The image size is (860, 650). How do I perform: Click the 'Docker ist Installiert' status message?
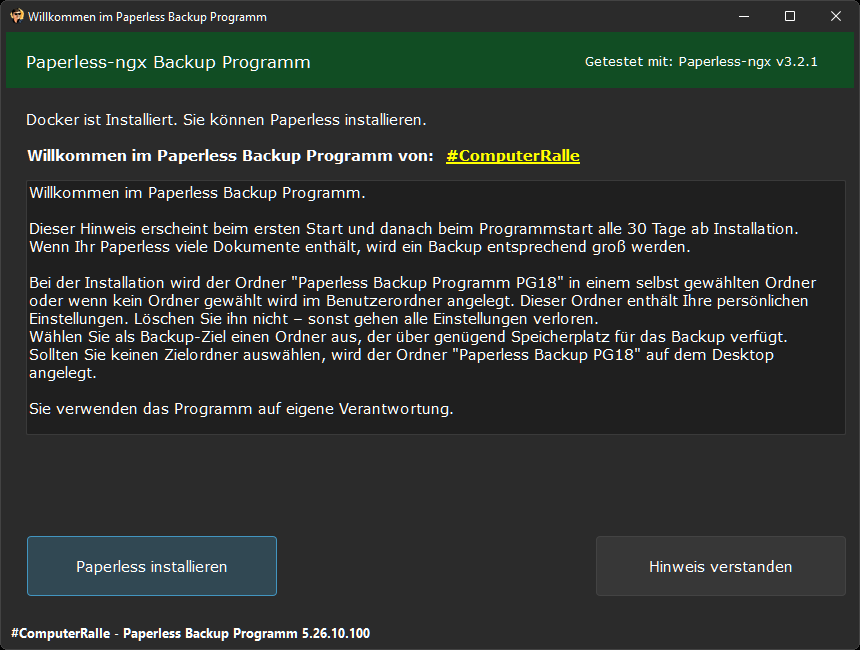click(x=226, y=120)
